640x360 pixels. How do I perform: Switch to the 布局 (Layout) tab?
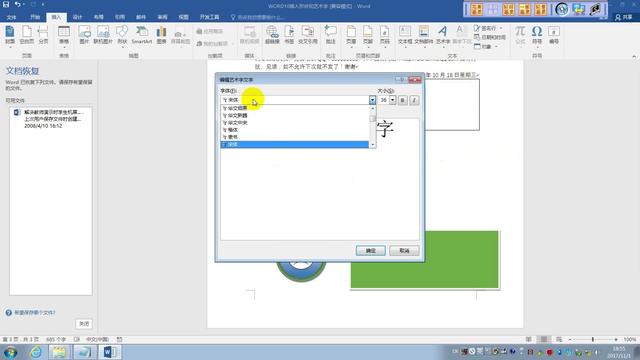click(99, 17)
